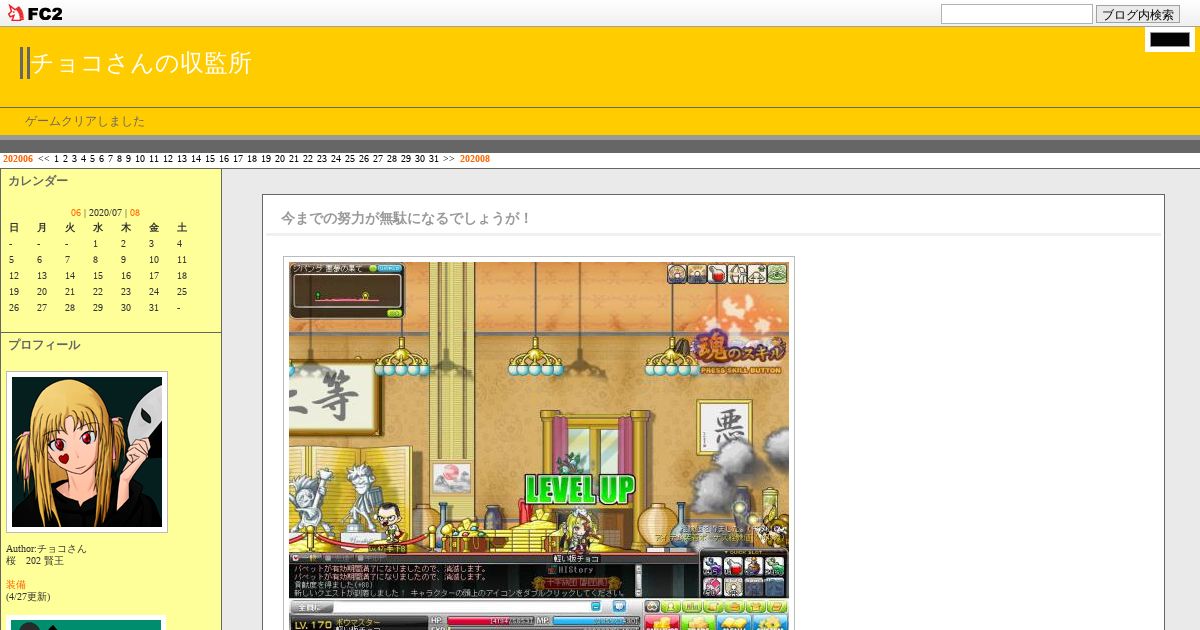Select day 31 in top date bar

coord(434,159)
